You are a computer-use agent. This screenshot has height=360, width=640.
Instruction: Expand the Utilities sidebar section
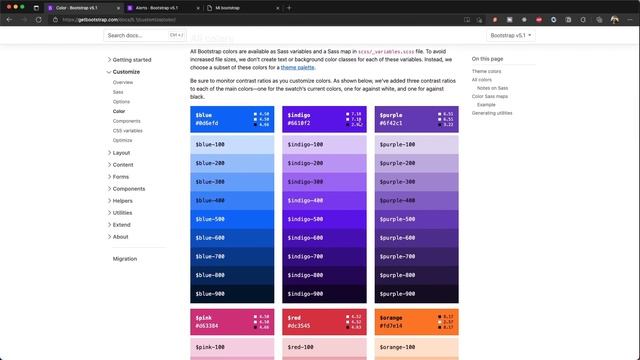coord(119,213)
